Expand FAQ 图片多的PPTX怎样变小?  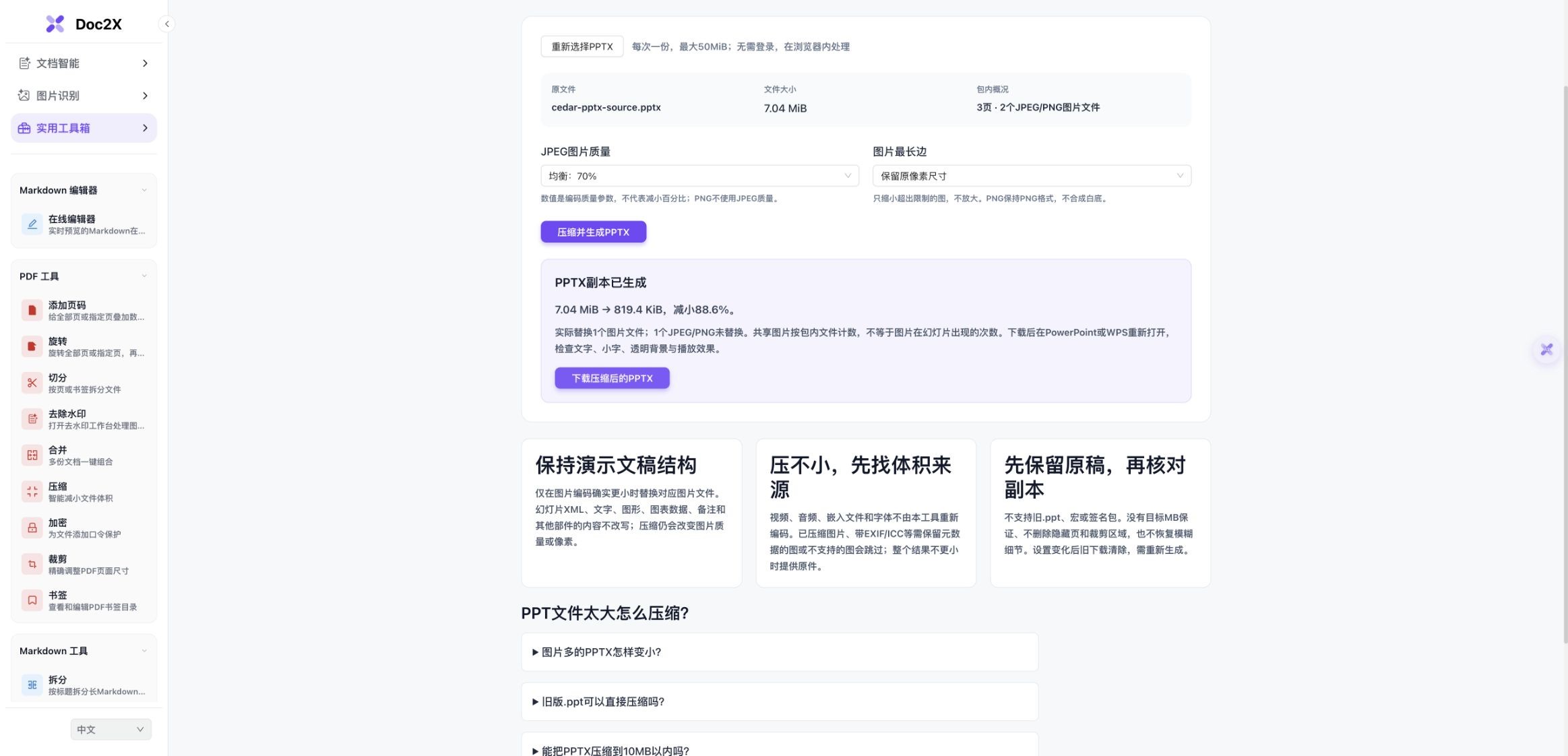coord(780,652)
